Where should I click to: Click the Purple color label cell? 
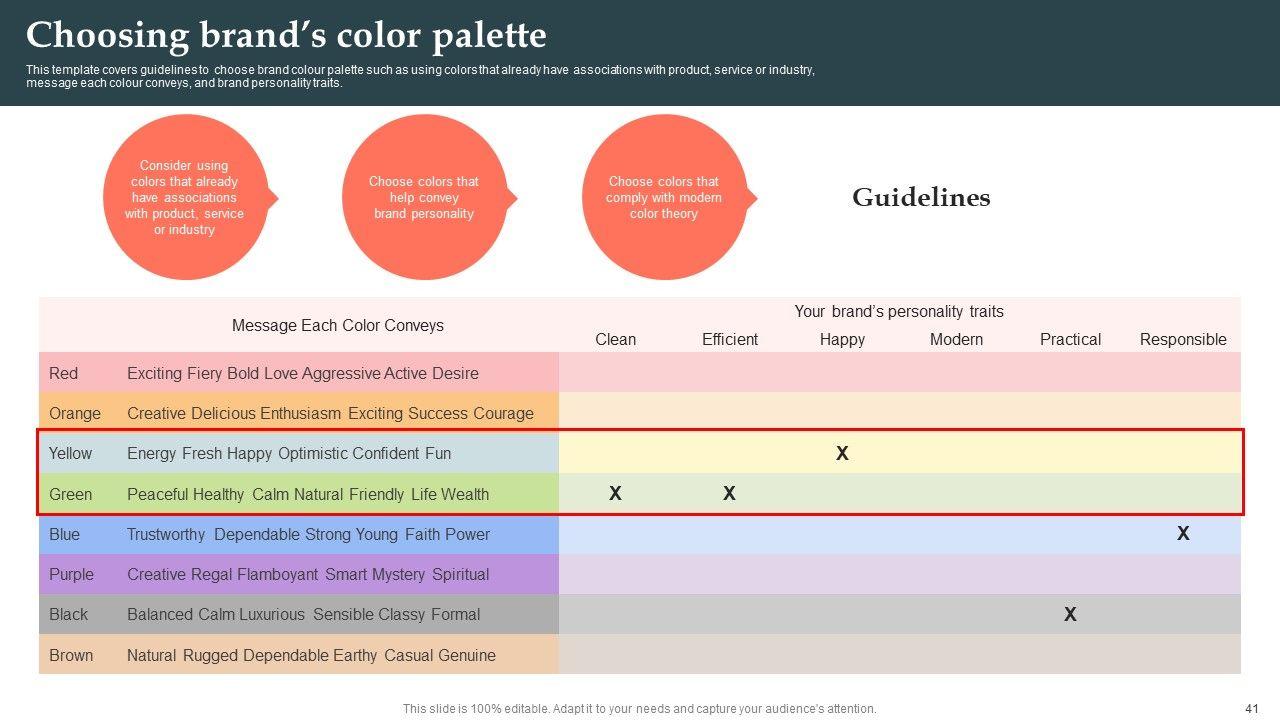point(71,574)
